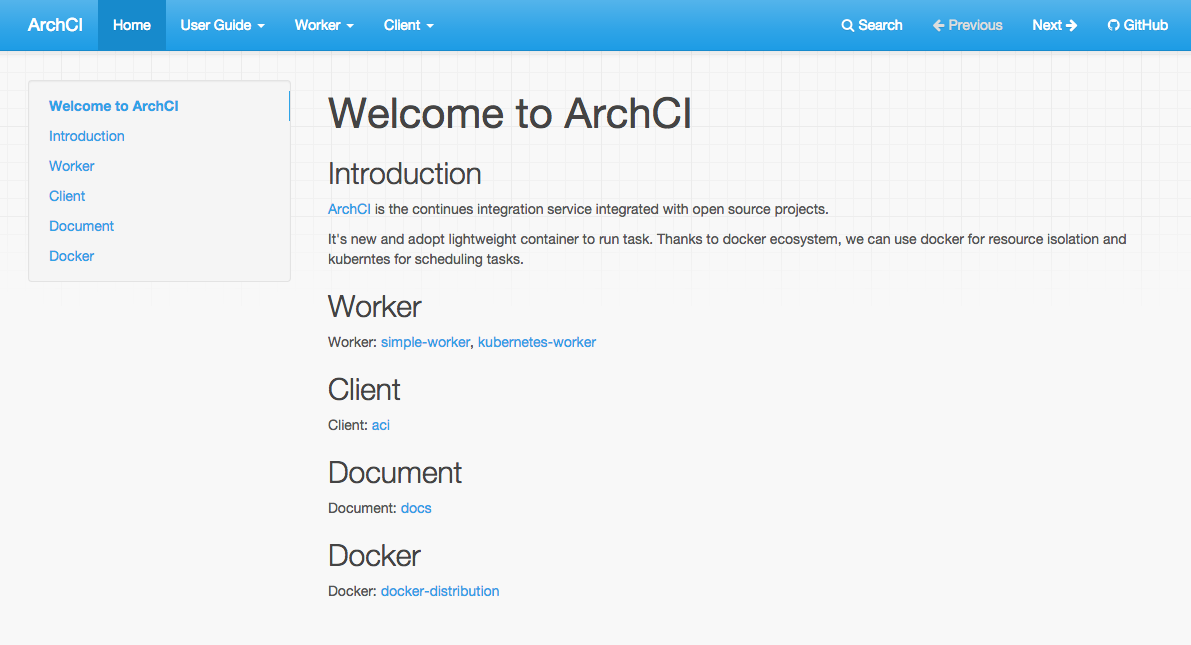
Task: Expand the User Guide dropdown menu
Action: click(x=223, y=25)
